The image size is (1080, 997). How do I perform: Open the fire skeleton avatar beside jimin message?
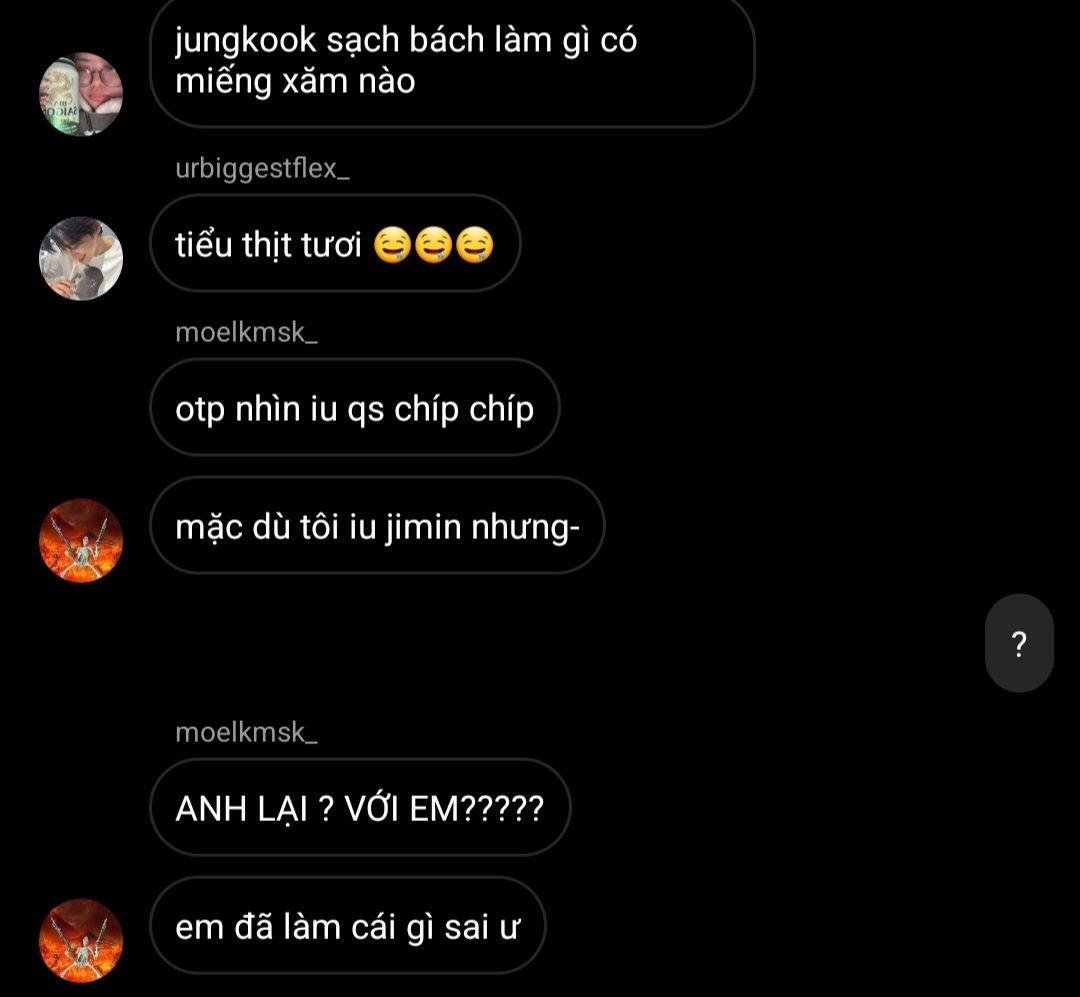[x=81, y=540]
